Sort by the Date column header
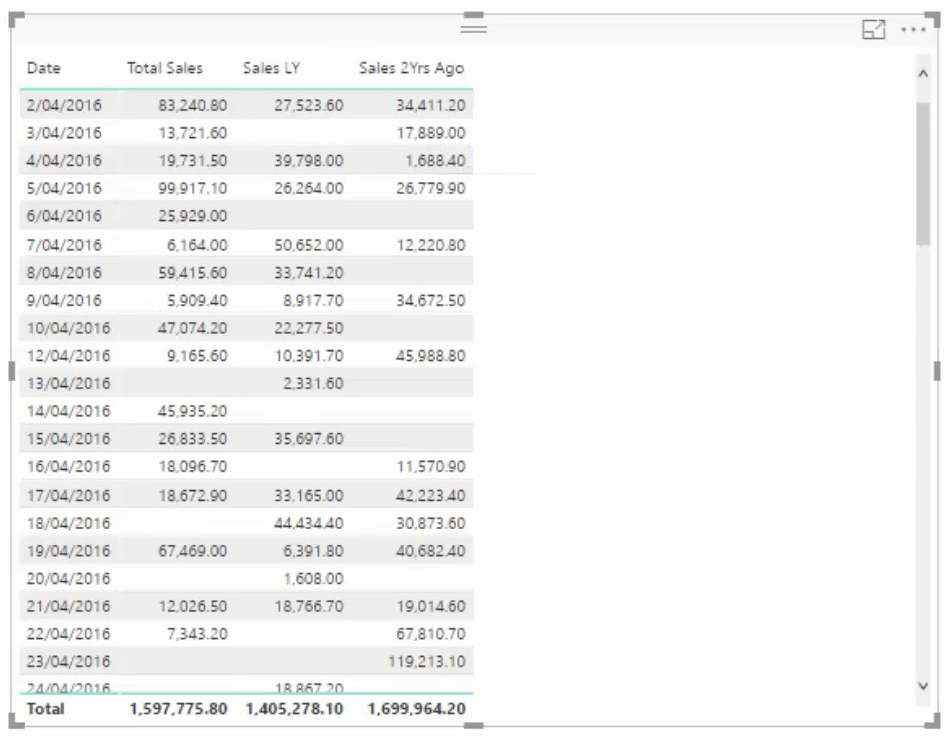Image resolution: width=948 pixels, height=742 pixels. [x=44, y=68]
